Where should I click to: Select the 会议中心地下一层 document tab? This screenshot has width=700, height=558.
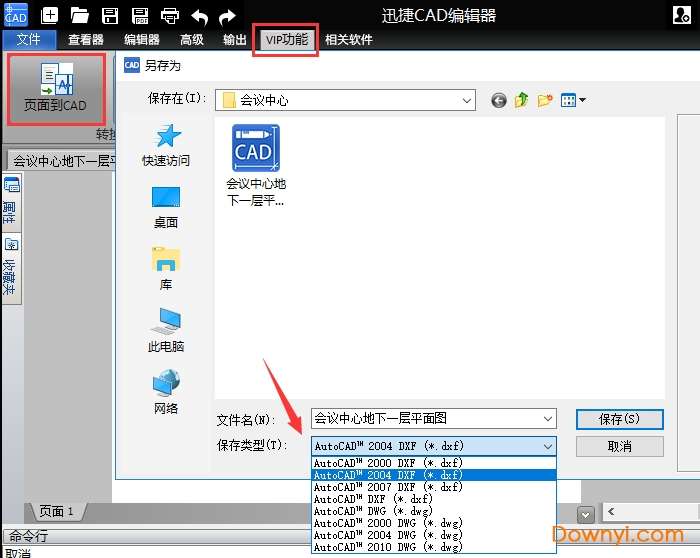pos(62,160)
